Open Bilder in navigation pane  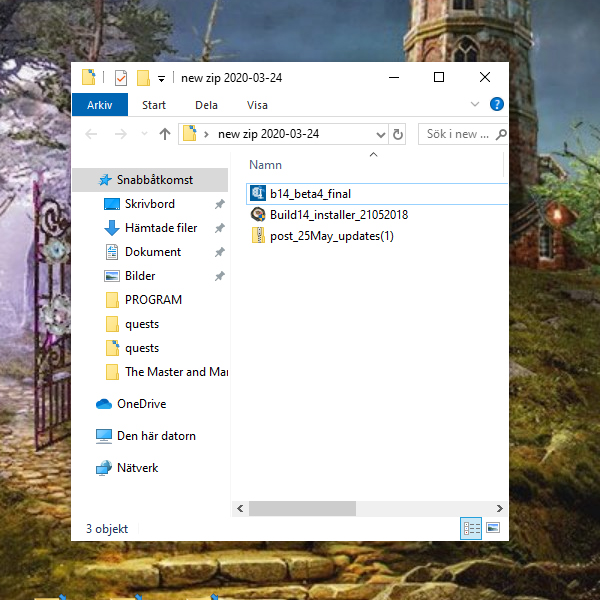(x=140, y=276)
